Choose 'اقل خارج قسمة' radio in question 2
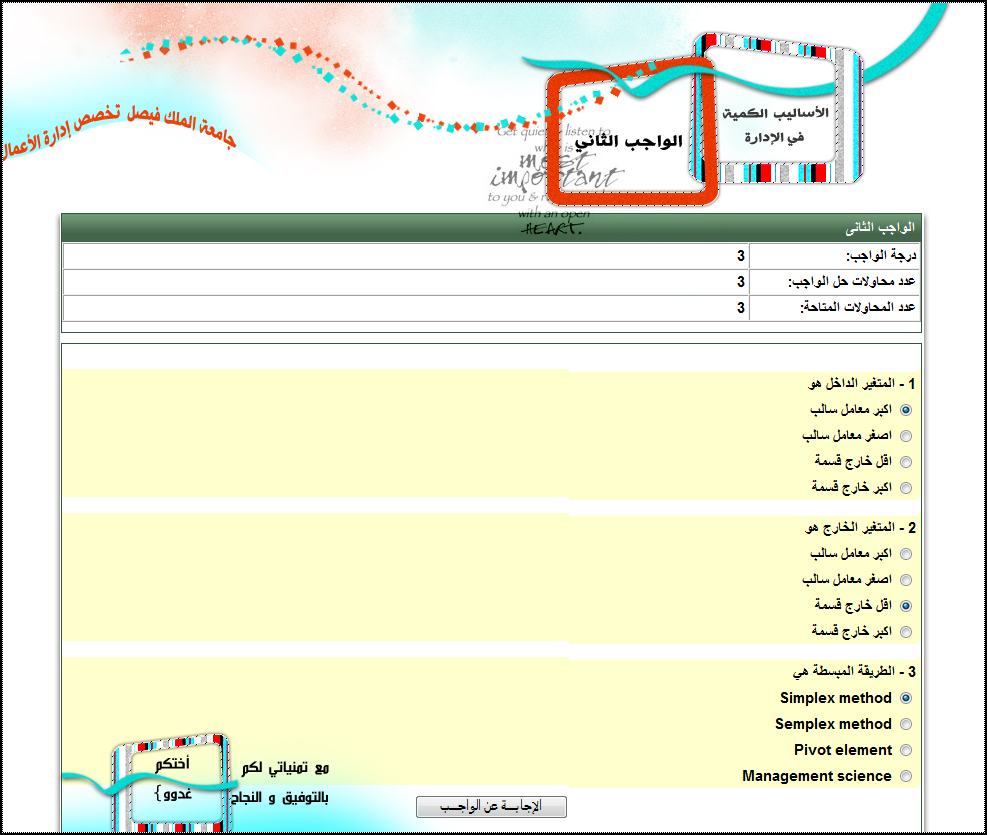Viewport: 987px width, 835px height. pos(906,606)
